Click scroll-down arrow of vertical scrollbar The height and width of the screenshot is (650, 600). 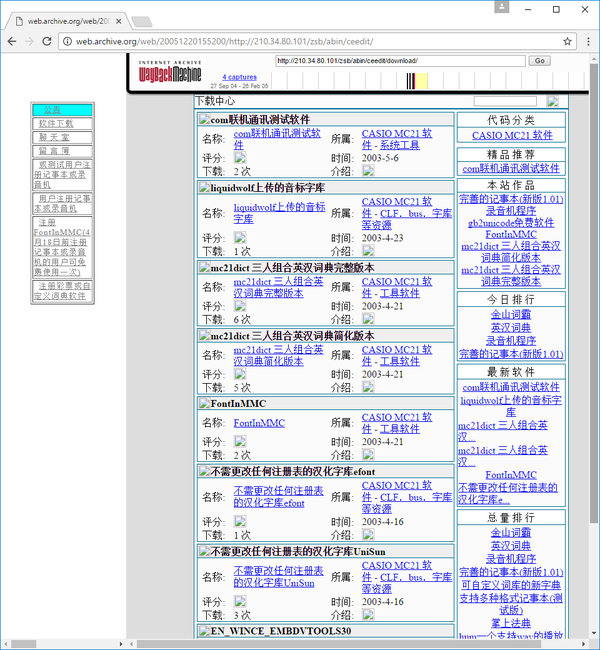click(594, 633)
